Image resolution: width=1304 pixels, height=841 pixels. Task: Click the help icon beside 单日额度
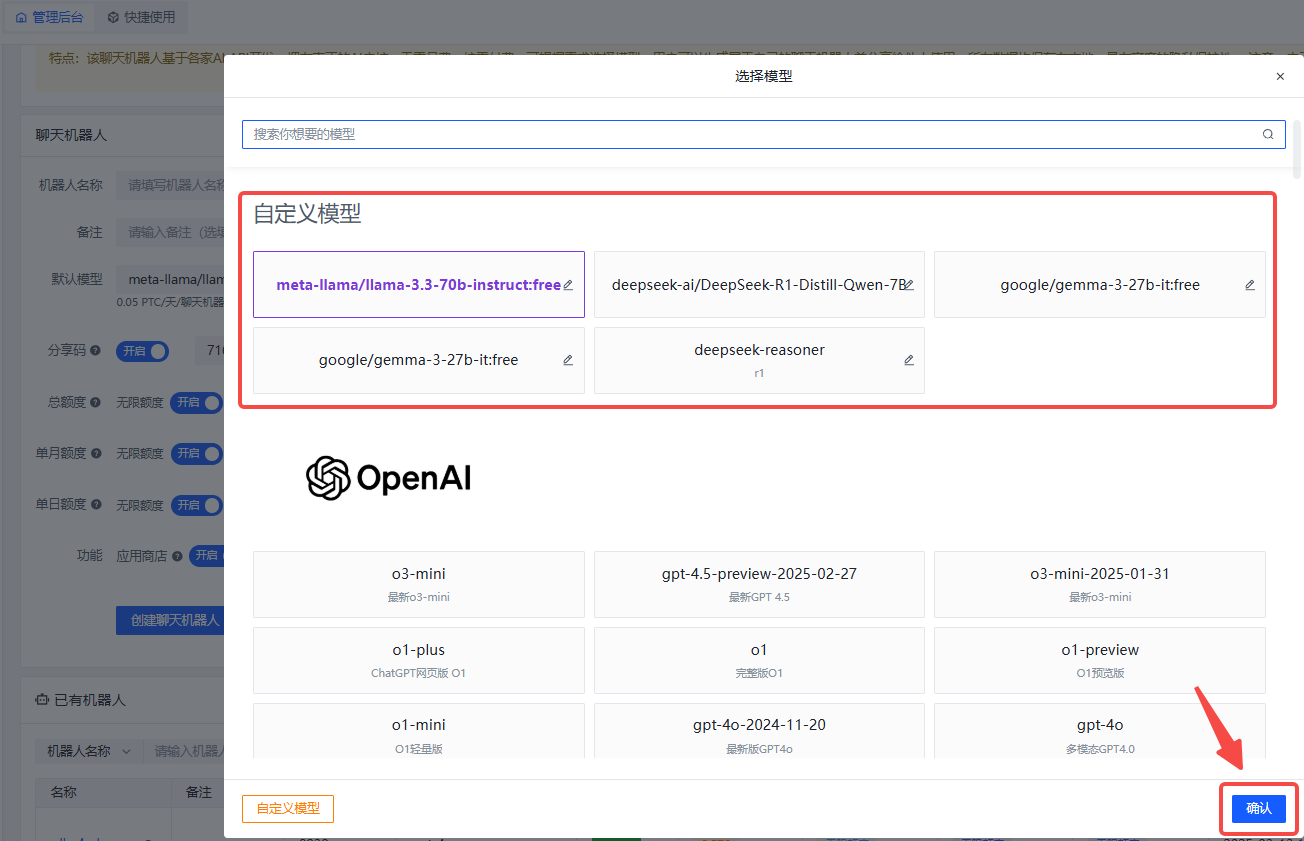pyautogui.click(x=95, y=504)
